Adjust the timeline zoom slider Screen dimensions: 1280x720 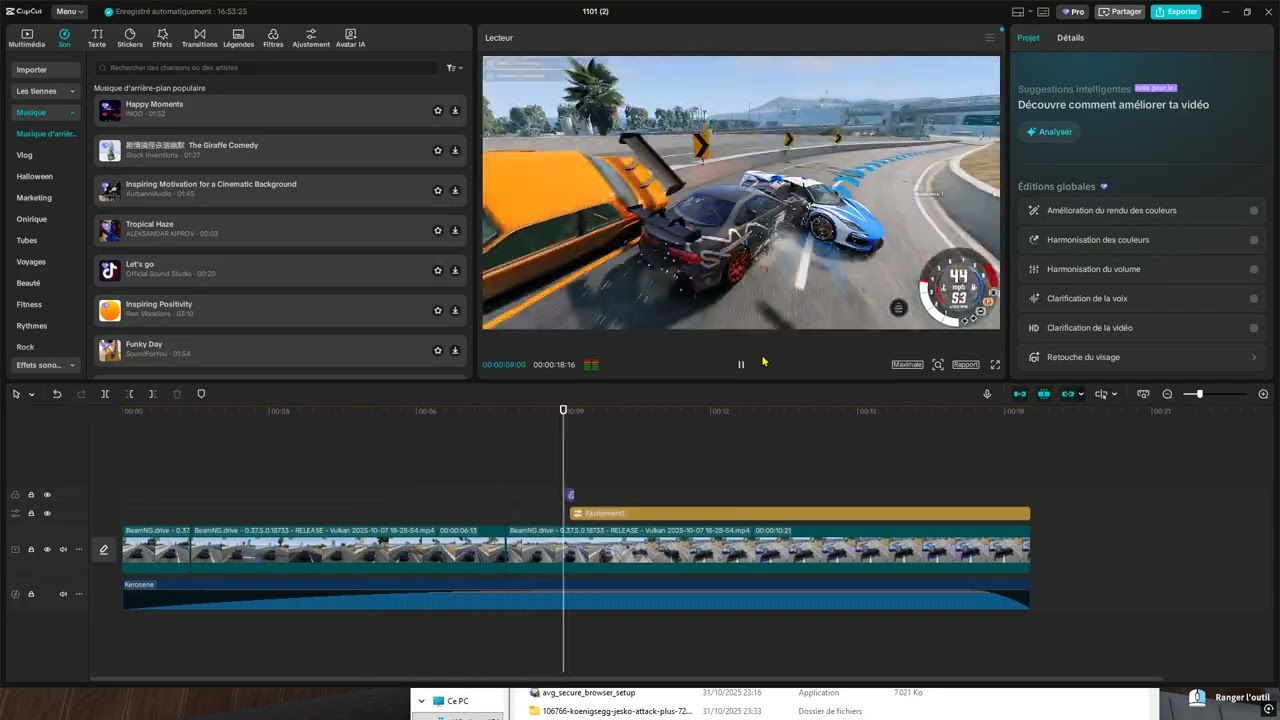[x=1199, y=394]
